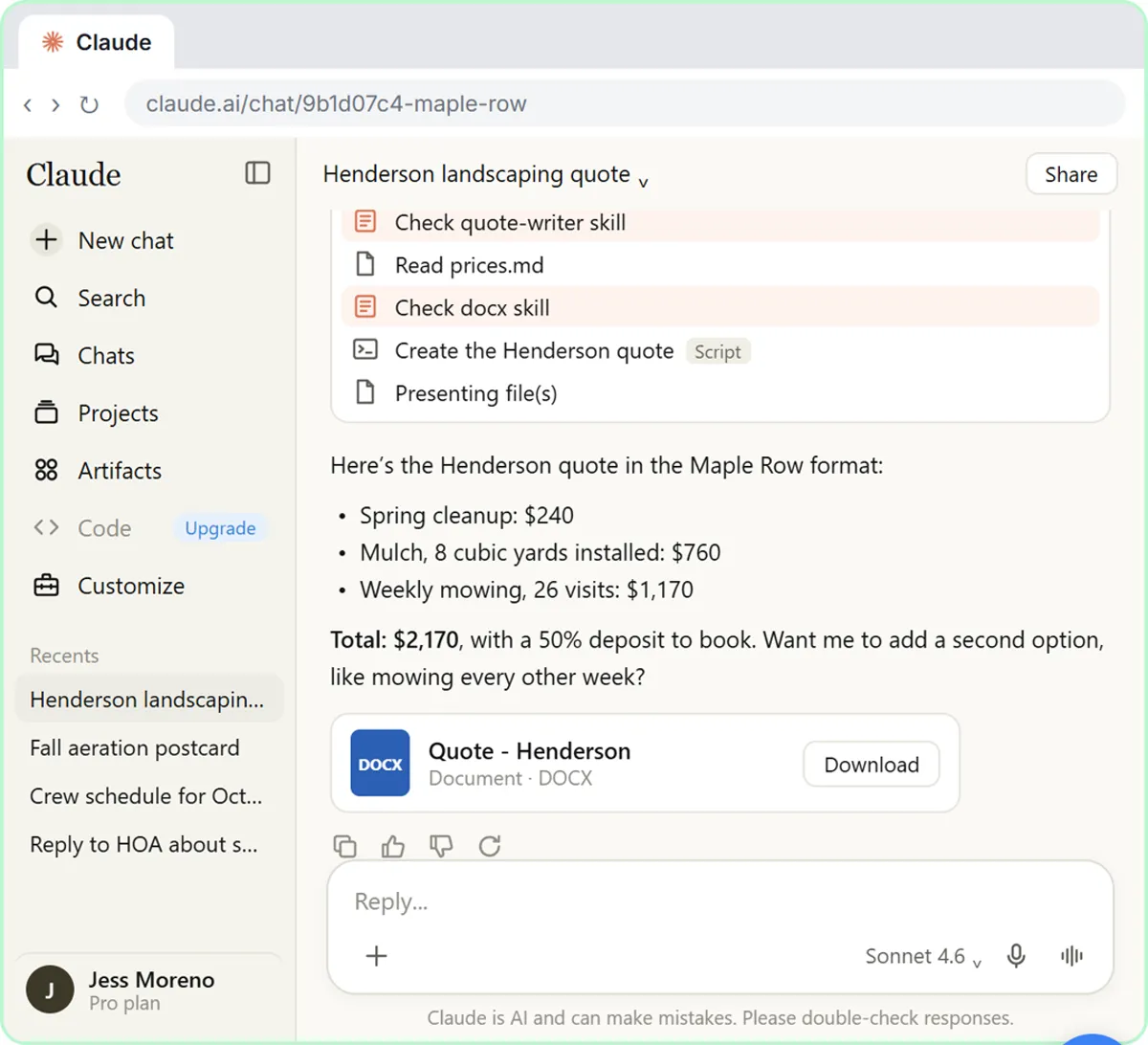Click the Upgrade badge next to Code
The image size is (1148, 1045).
220,528
